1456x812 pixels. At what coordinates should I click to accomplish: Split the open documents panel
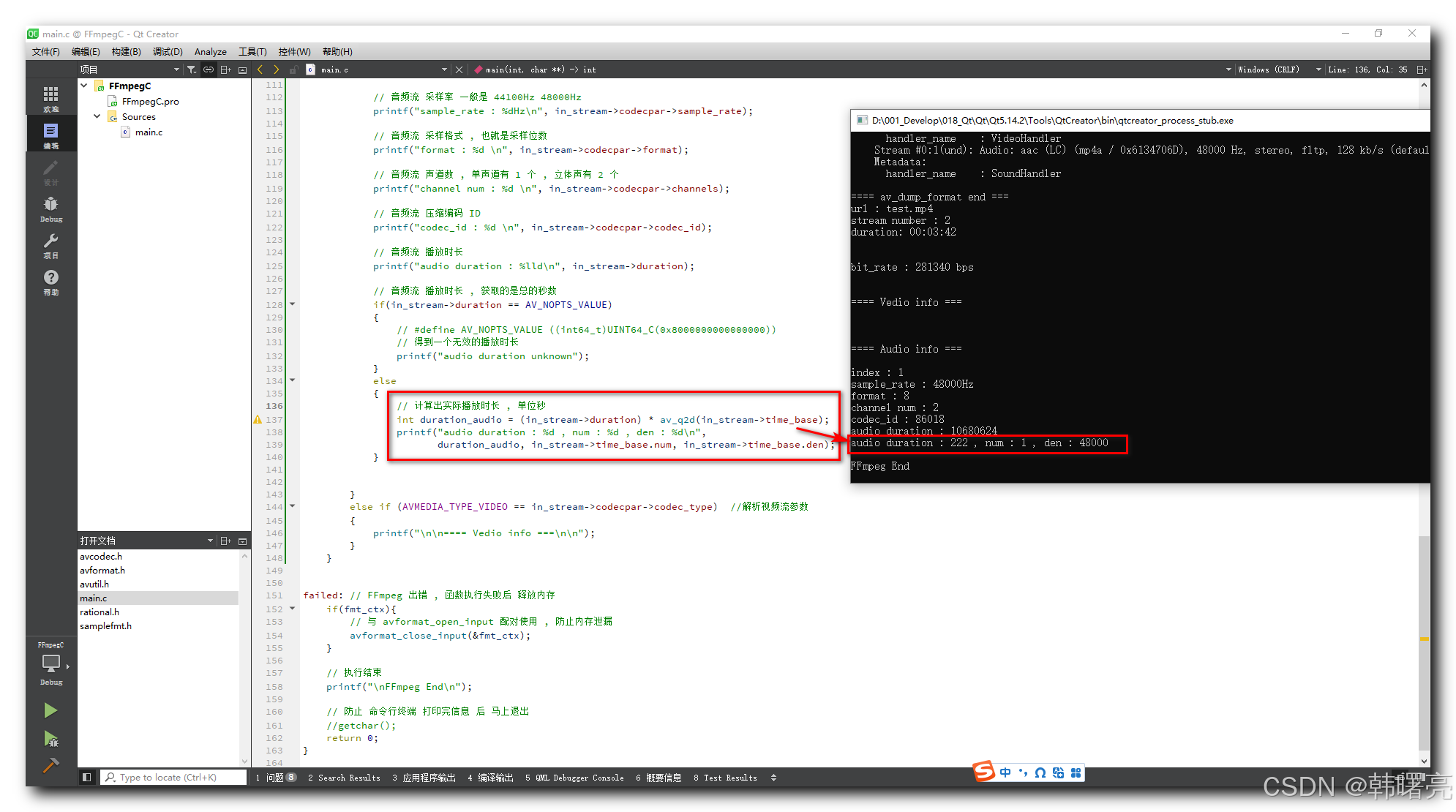[225, 541]
